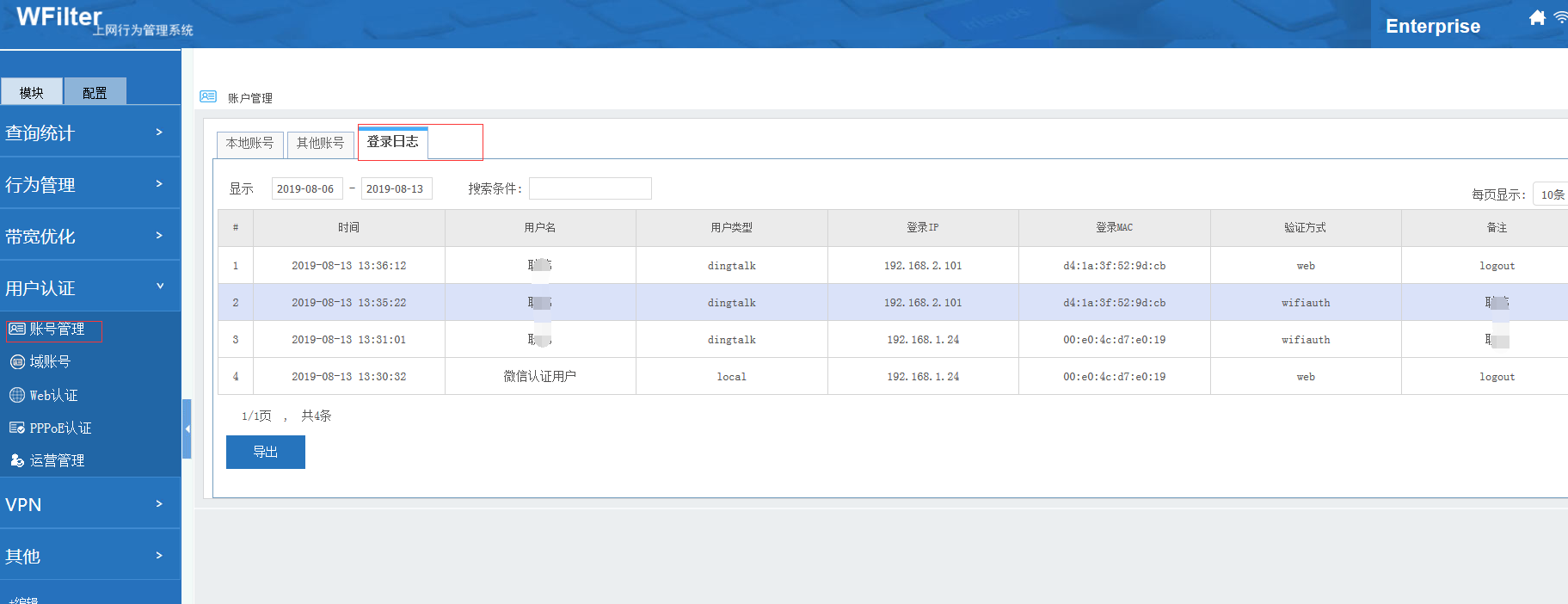Viewport: 1568px width, 604px height.
Task: Collapse the sidebar with the arrow handle
Action: [x=187, y=428]
